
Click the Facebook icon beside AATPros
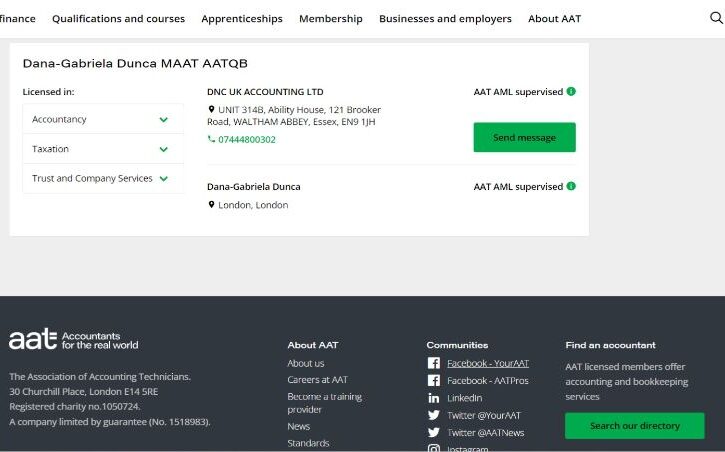(434, 381)
